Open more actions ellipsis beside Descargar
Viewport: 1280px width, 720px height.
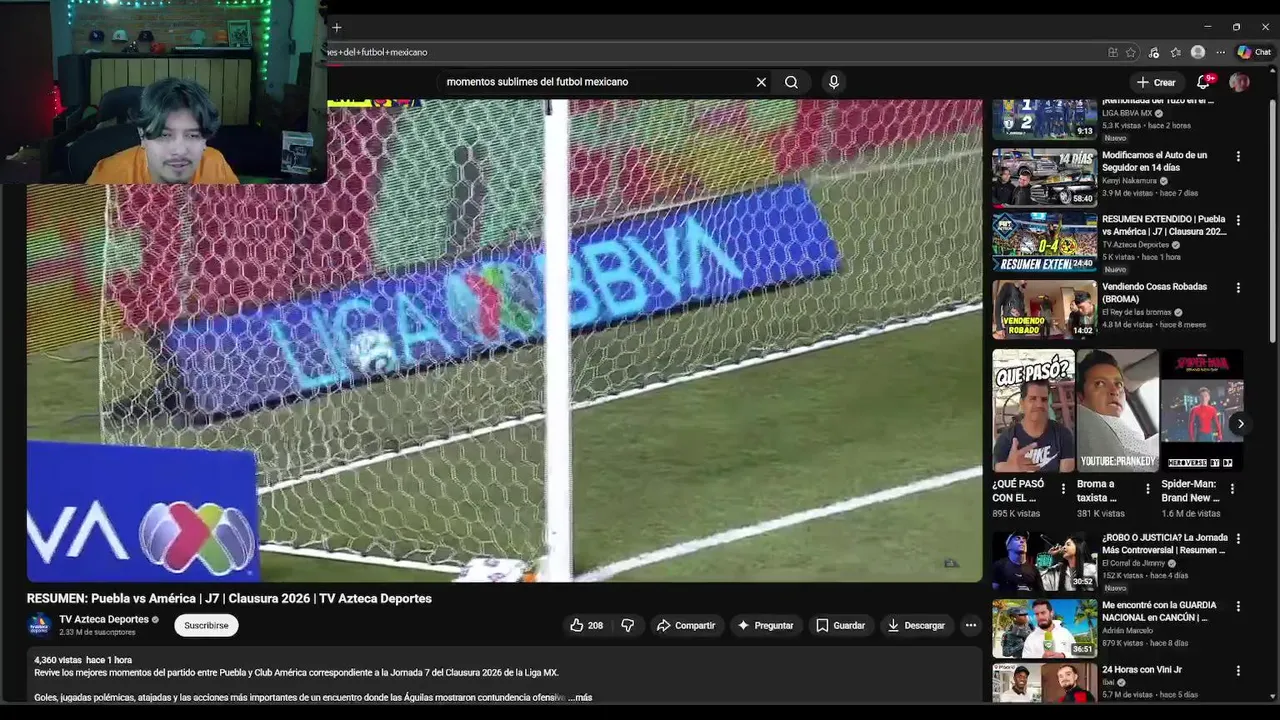(x=970, y=625)
